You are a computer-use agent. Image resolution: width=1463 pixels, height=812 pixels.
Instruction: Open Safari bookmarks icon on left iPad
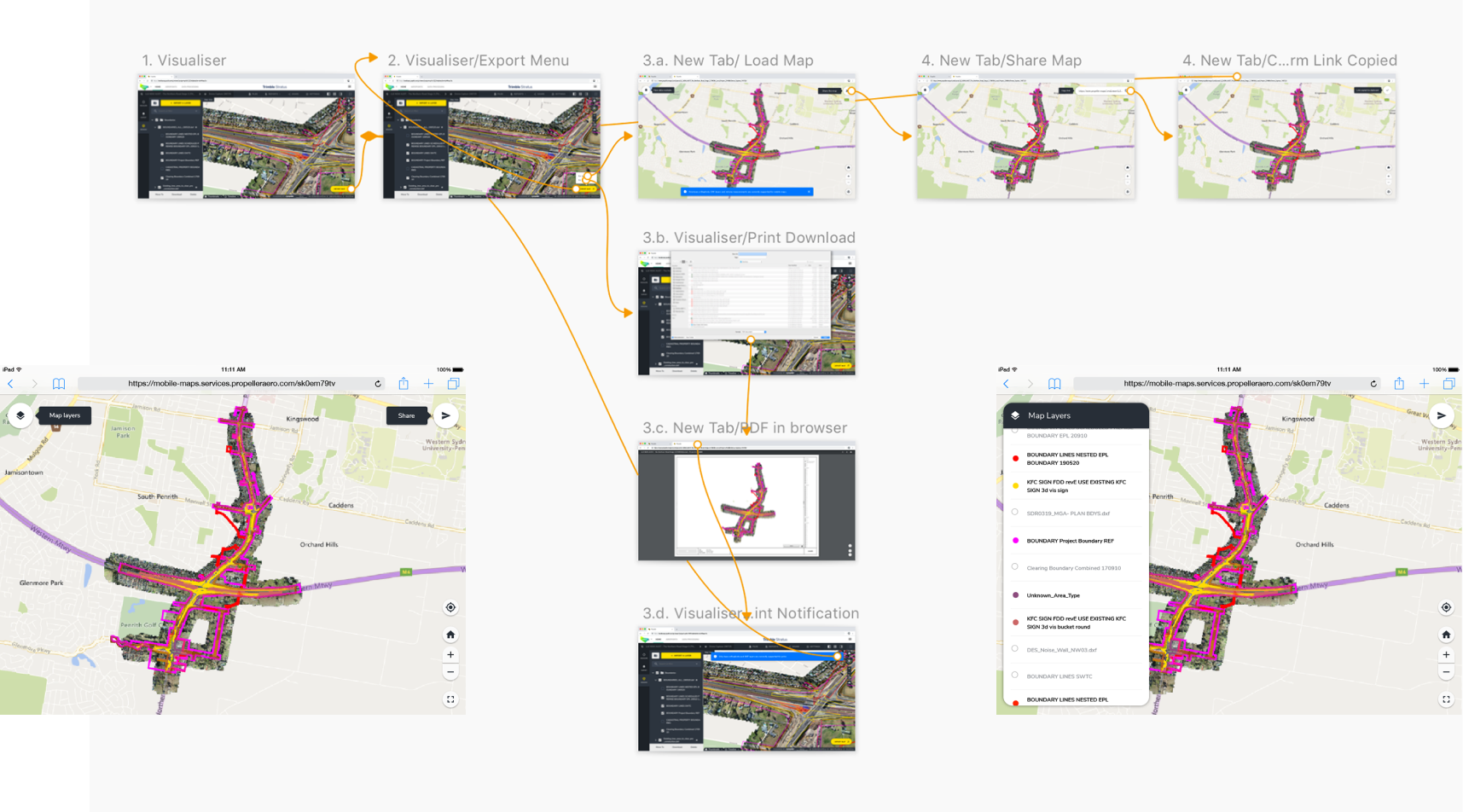coord(59,384)
